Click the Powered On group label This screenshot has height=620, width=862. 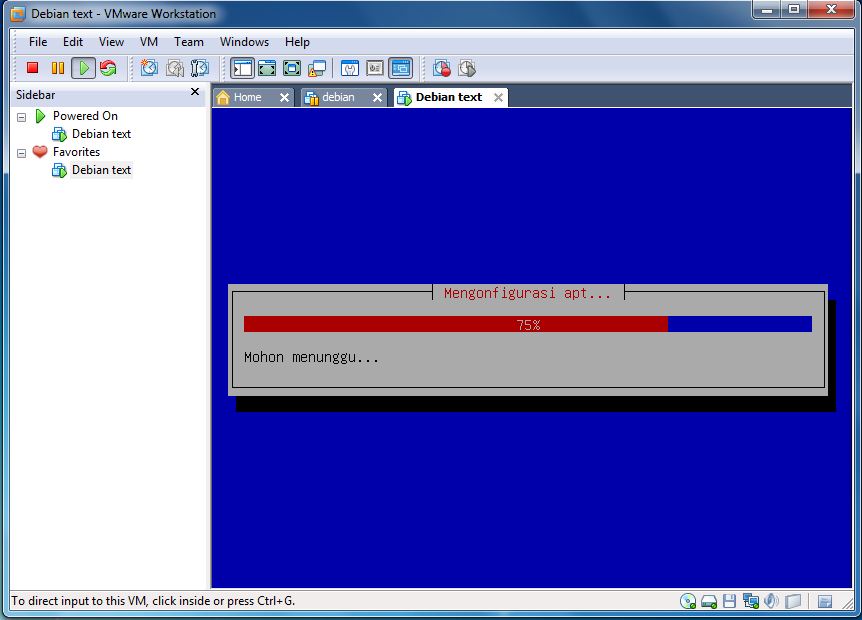pos(85,116)
